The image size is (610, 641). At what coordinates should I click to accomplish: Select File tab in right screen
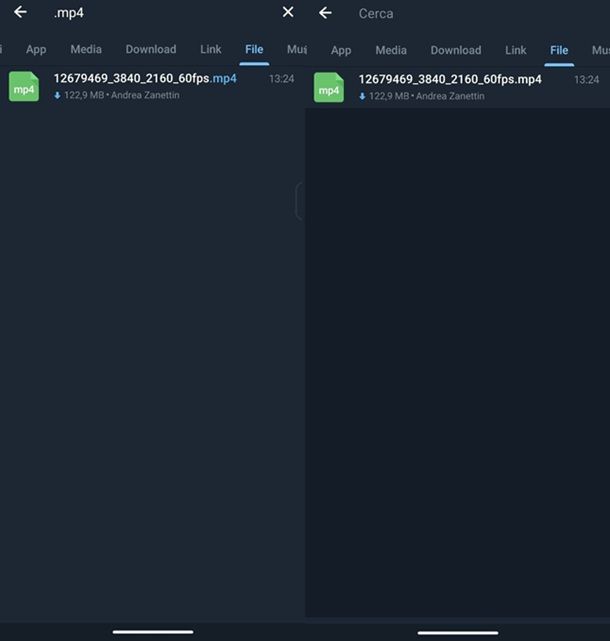(559, 50)
